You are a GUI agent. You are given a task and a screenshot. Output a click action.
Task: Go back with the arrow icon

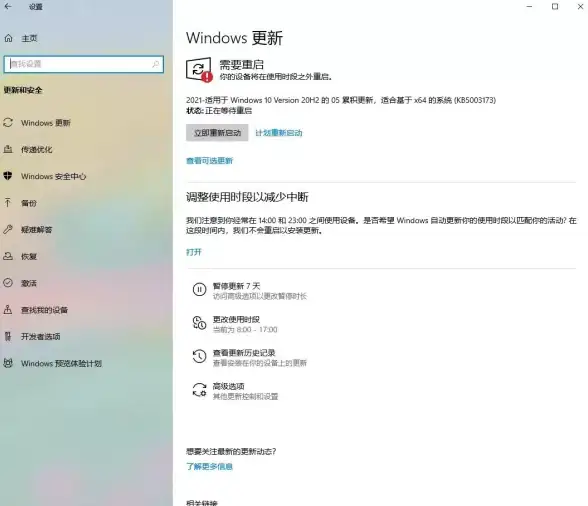coord(8,6)
